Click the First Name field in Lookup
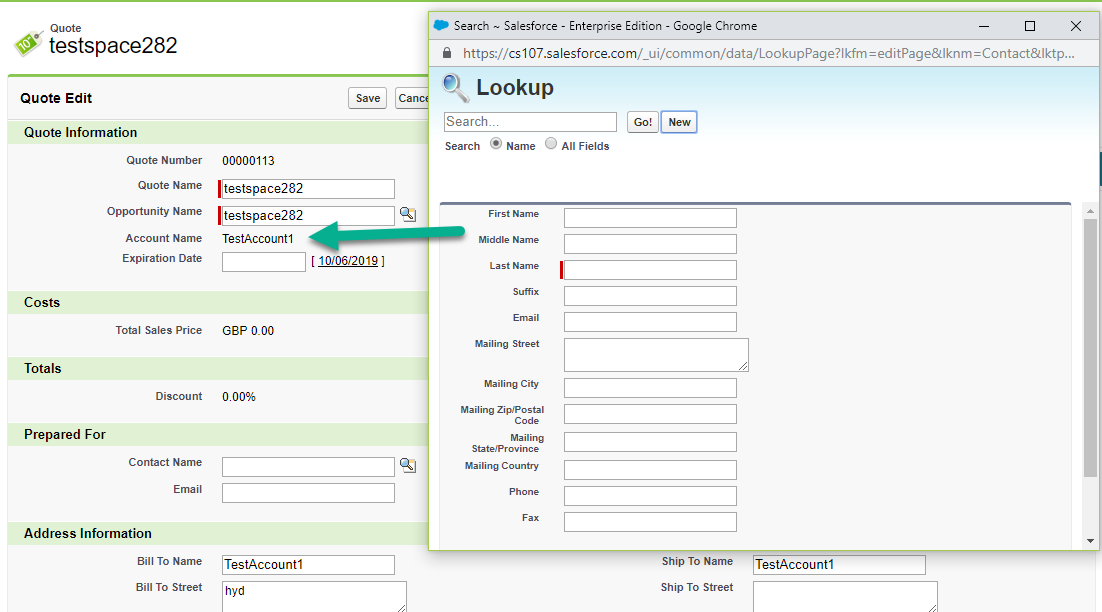The height and width of the screenshot is (612, 1102). [650, 218]
